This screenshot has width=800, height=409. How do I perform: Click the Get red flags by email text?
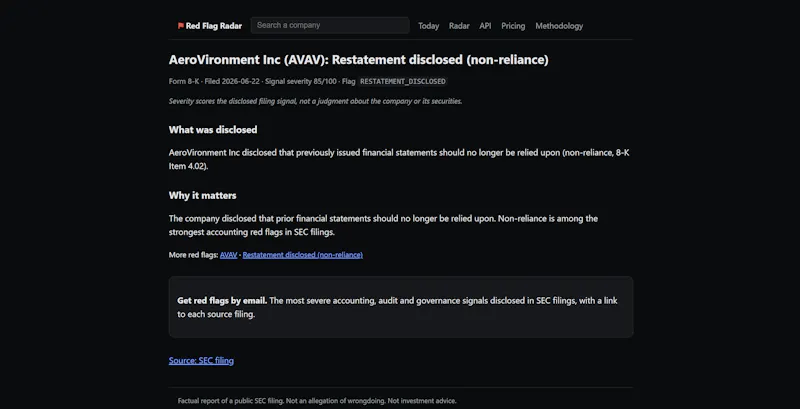[x=222, y=300]
